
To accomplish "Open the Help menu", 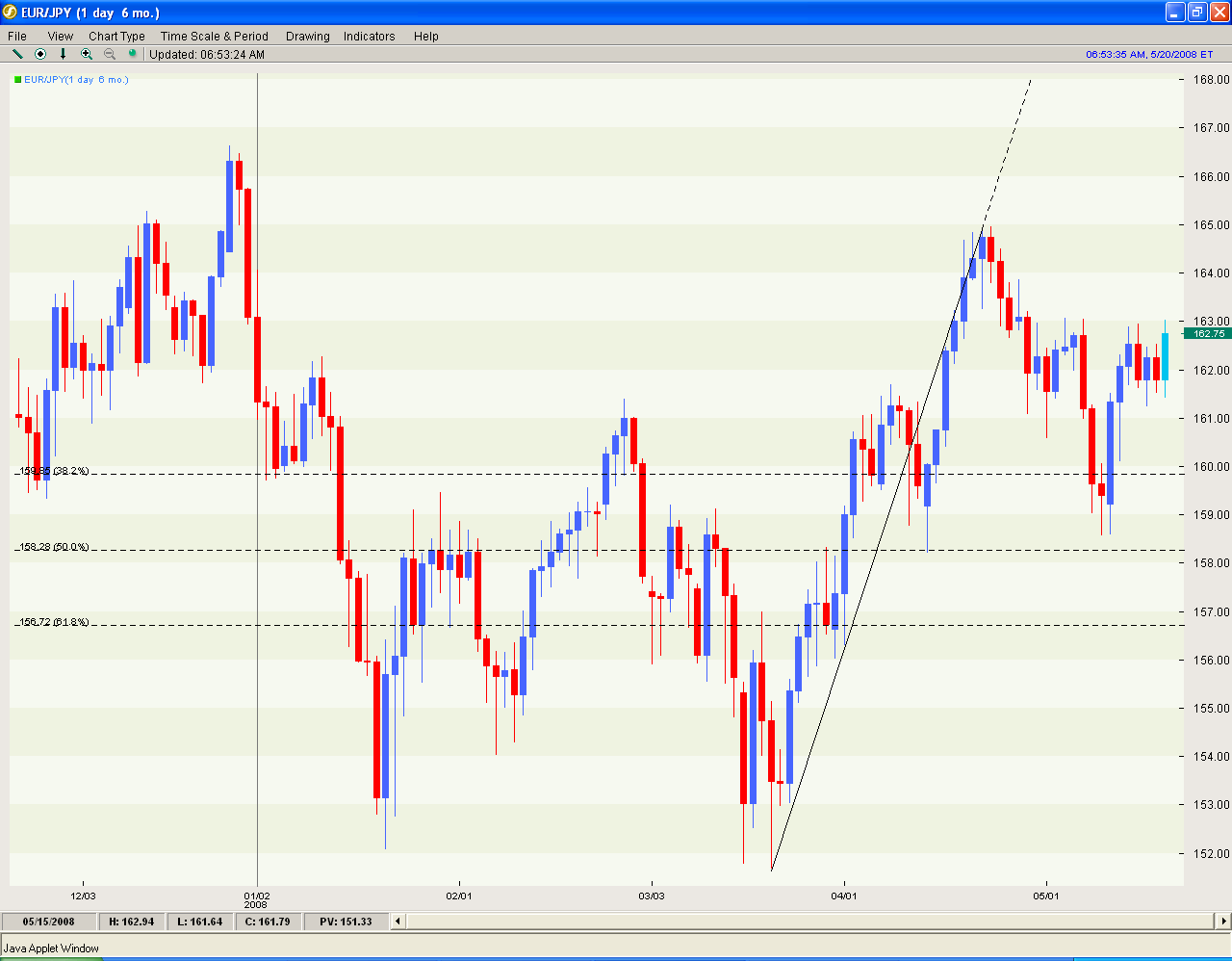I will click(x=426, y=37).
